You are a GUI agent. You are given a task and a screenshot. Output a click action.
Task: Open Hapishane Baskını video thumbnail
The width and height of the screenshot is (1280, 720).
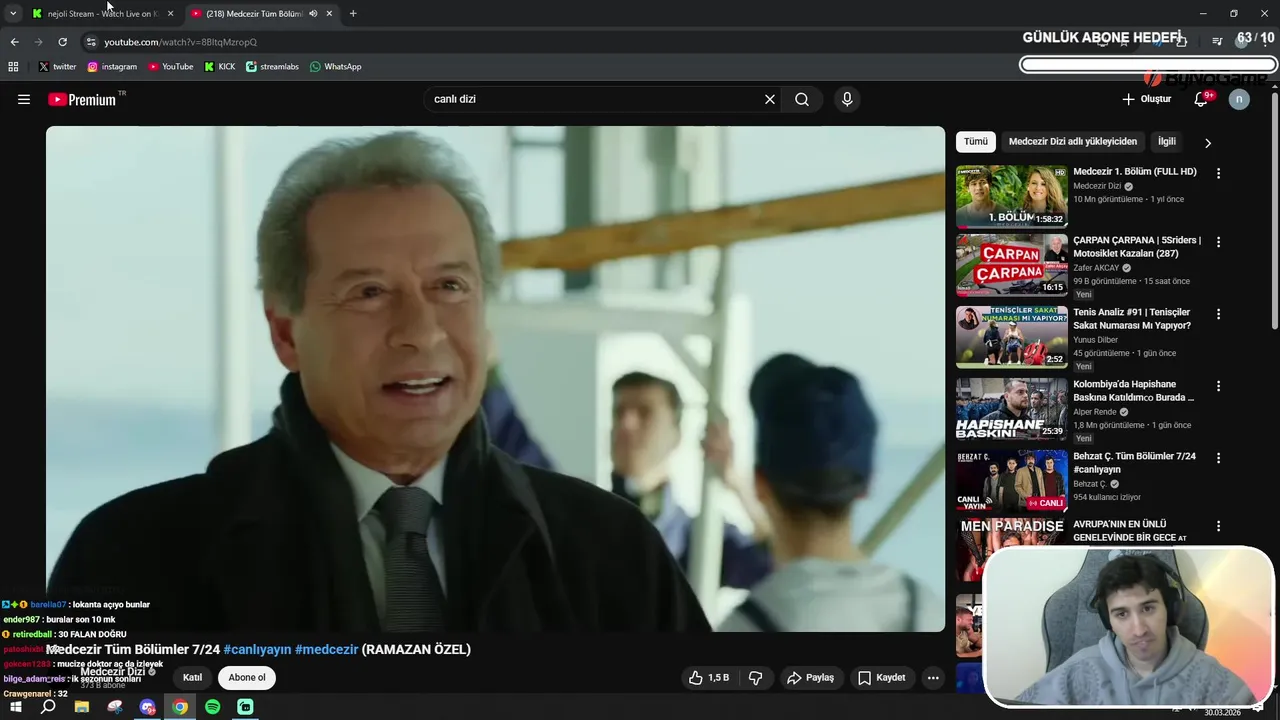point(1011,409)
